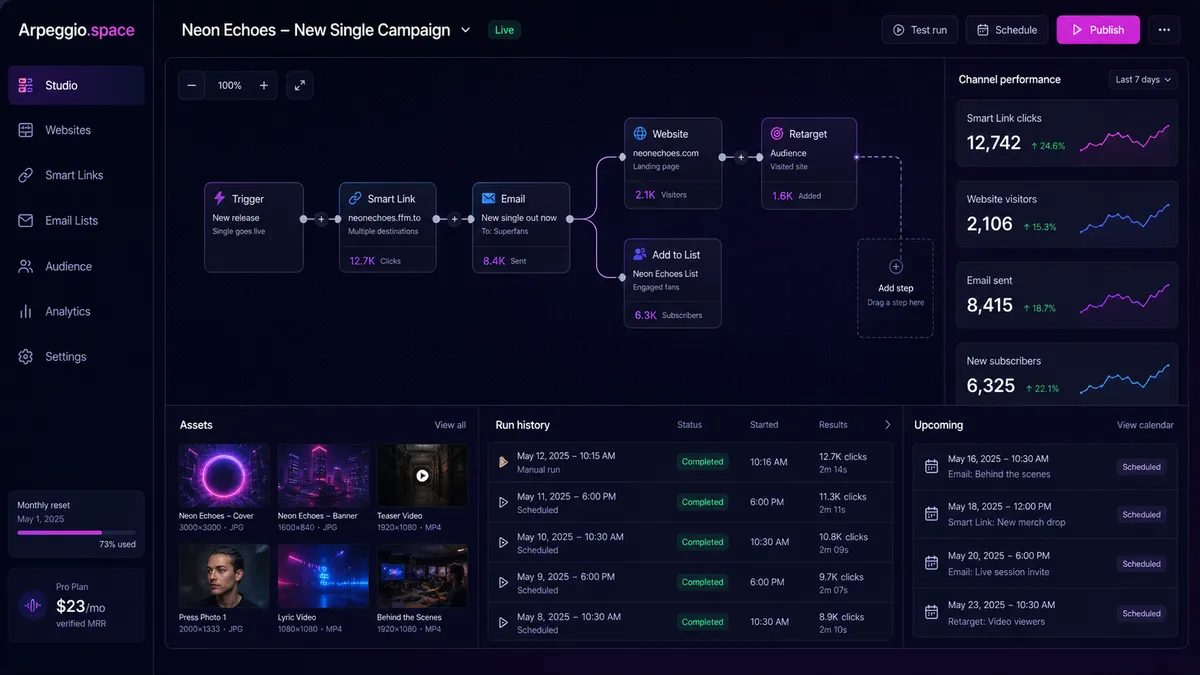
Task: Click calendar icon for May 23 event
Action: (x=931, y=612)
